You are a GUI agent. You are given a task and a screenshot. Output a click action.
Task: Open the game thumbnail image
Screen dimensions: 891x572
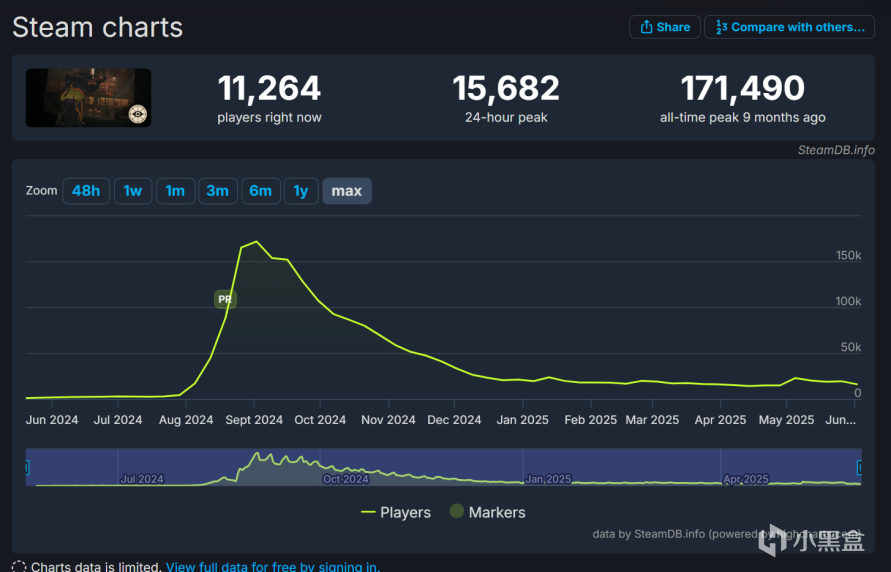pos(88,98)
